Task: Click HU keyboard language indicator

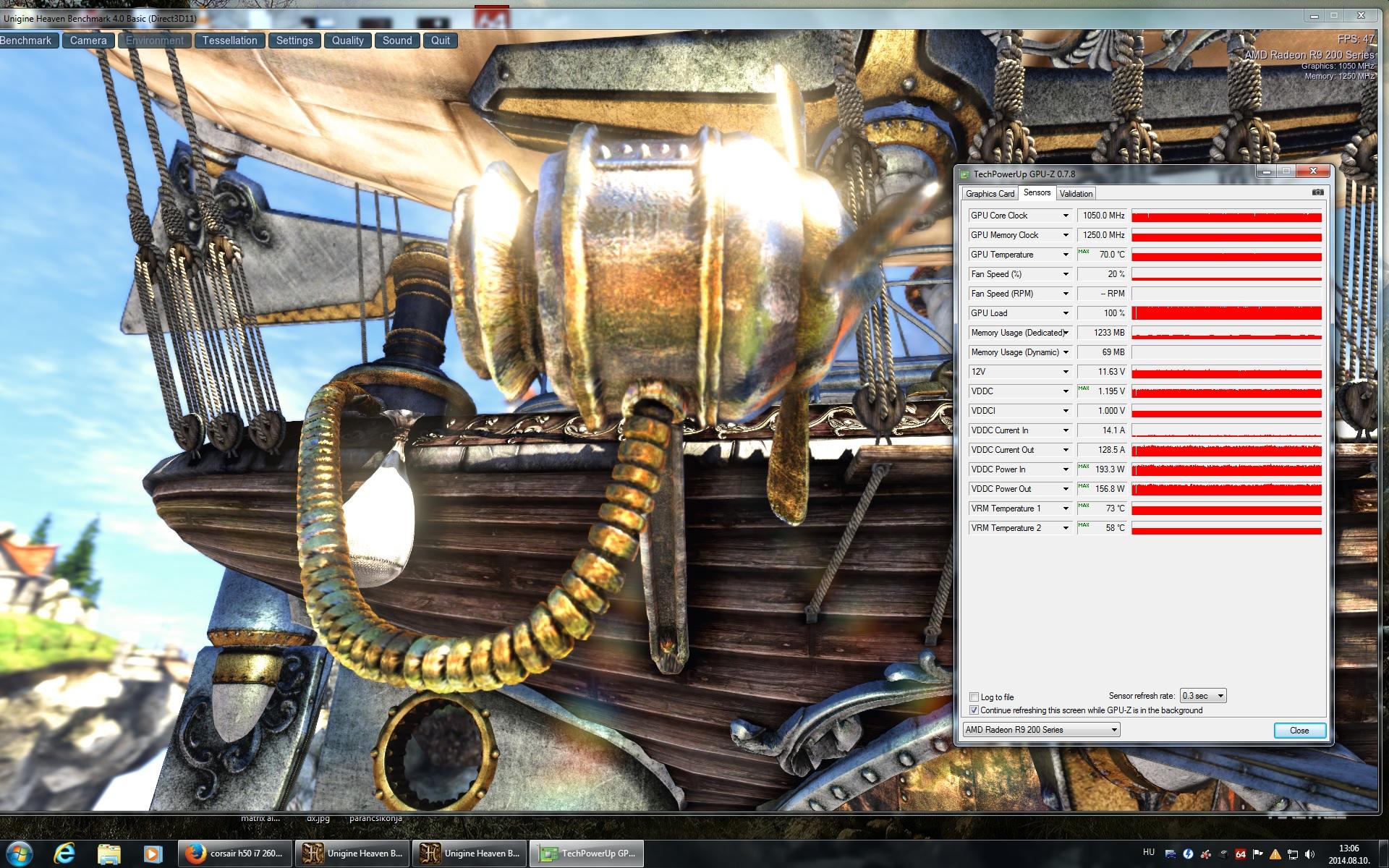Action: pyautogui.click(x=1149, y=852)
